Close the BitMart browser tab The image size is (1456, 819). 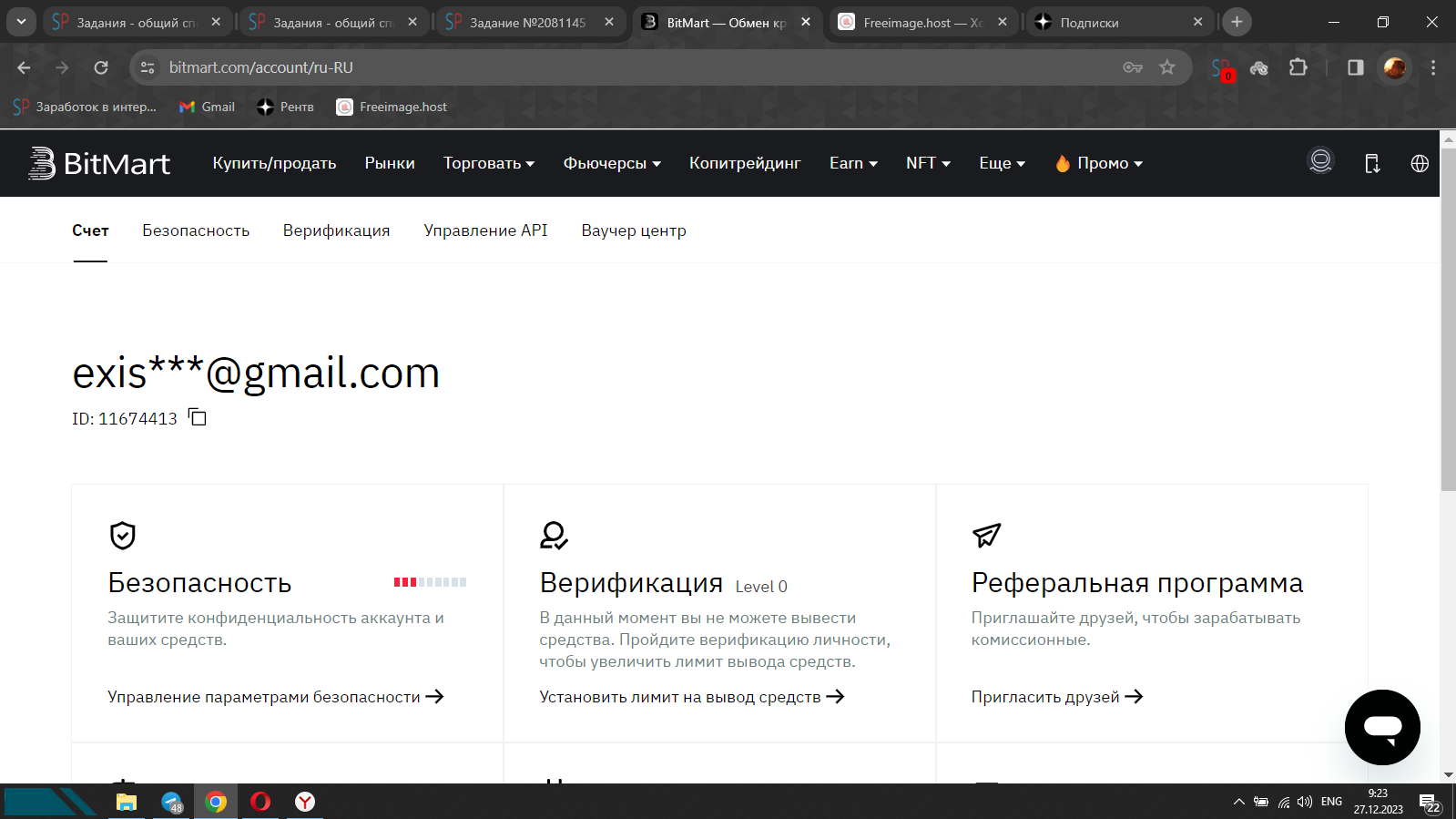806,22
